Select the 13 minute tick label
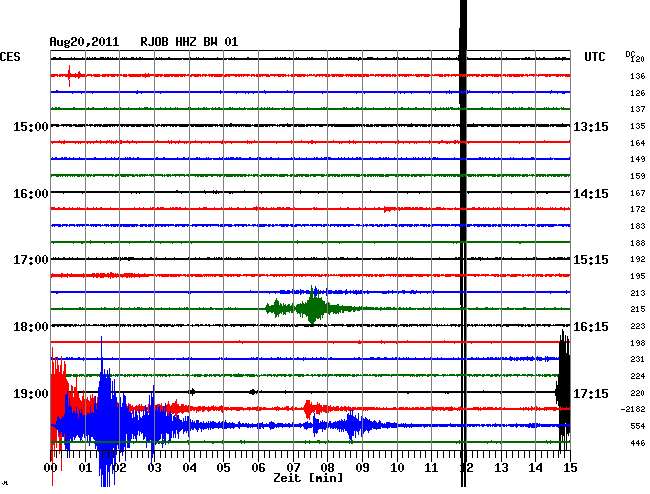Image resolution: width=650 pixels, height=494 pixels. (501, 468)
